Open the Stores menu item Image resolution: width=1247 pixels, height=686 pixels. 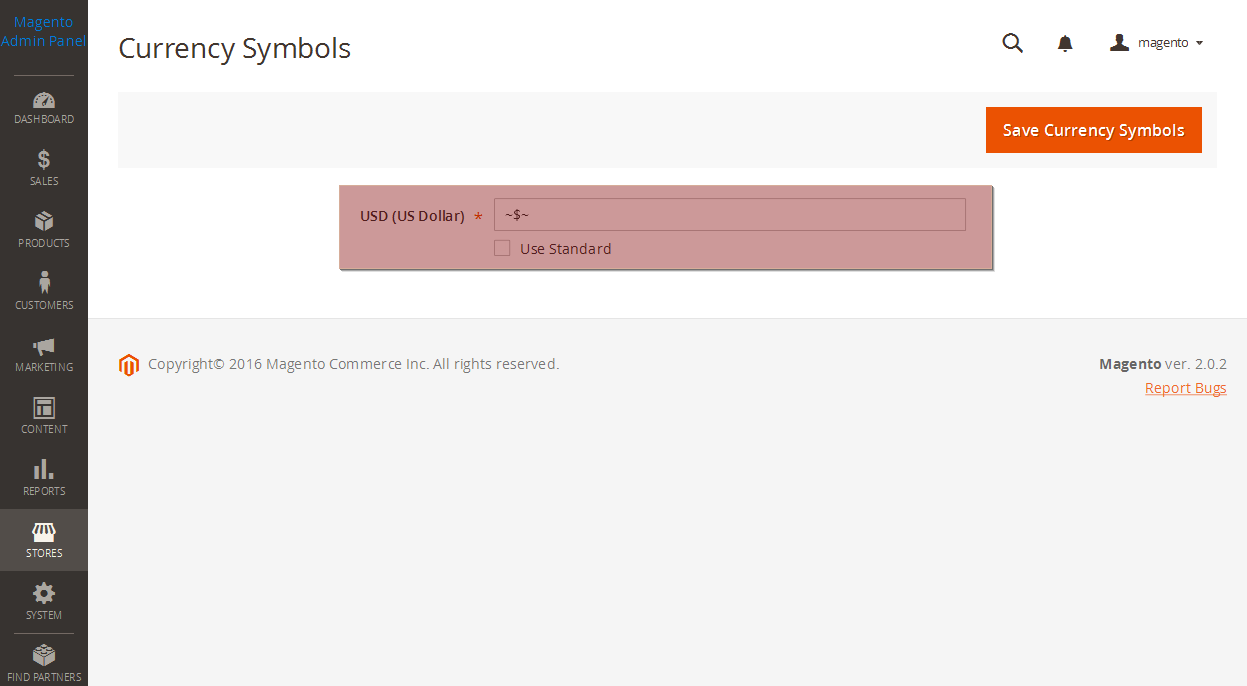pyautogui.click(x=44, y=540)
